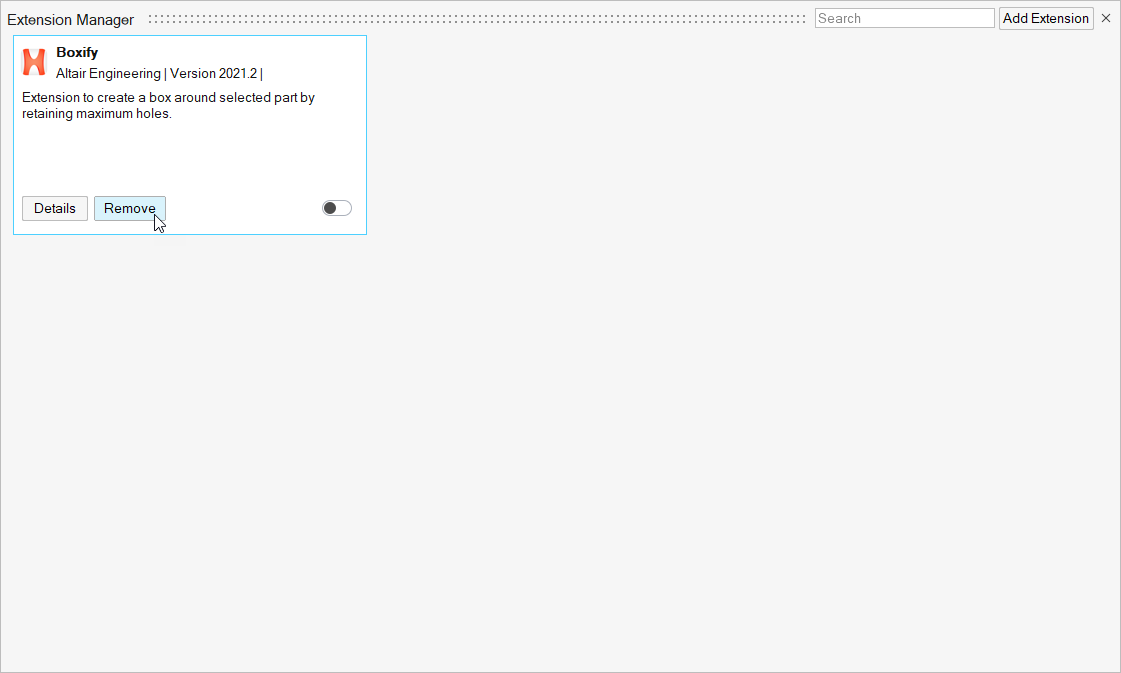
Task: Click blank card space between Remove and toggle
Action: pyautogui.click(x=243, y=208)
